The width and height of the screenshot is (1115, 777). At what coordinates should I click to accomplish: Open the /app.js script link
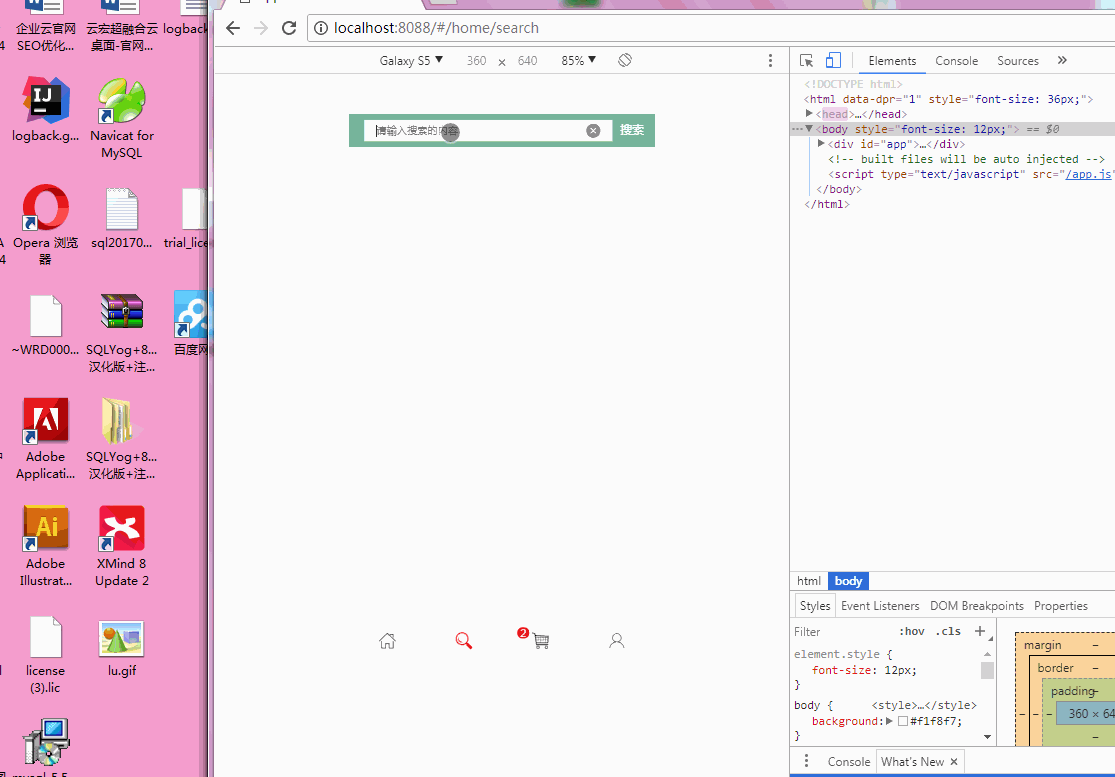point(1089,174)
